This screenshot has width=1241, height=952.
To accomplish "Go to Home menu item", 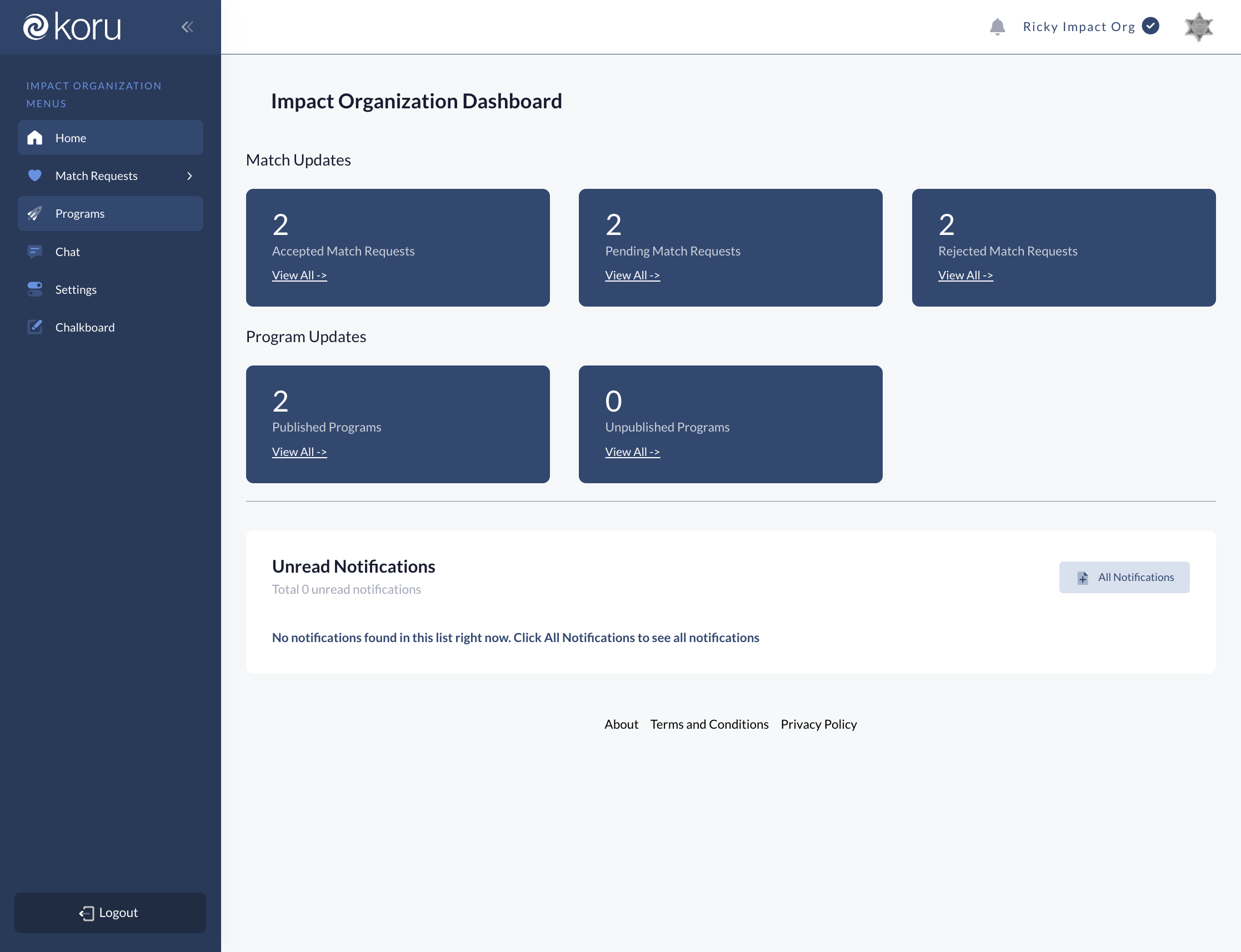I will tap(111, 138).
